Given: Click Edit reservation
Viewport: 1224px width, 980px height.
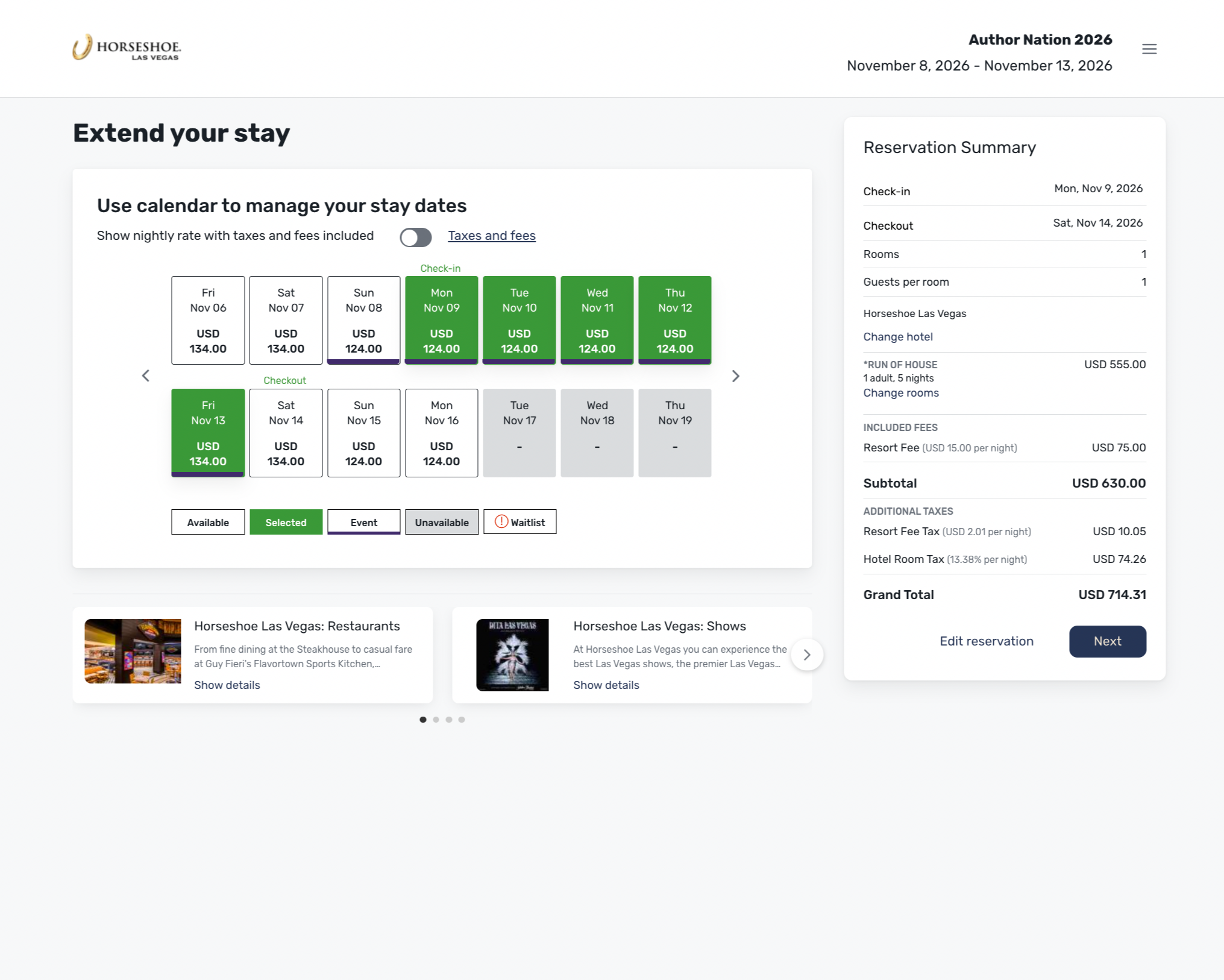Looking at the screenshot, I should tap(986, 641).
